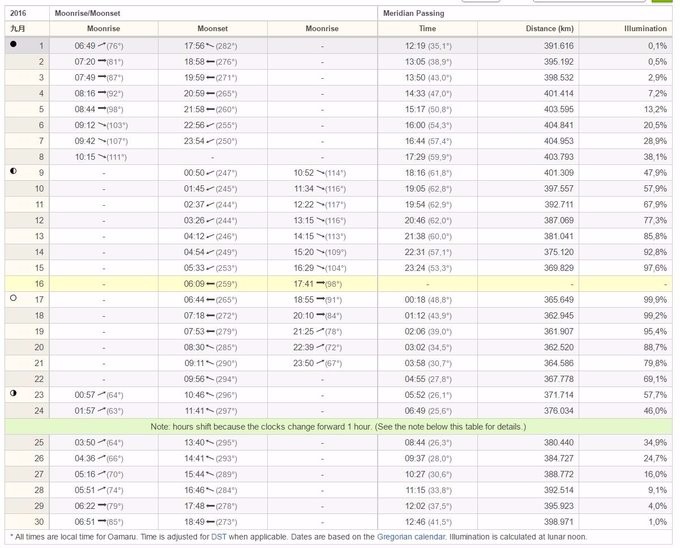The image size is (680, 548).
Task: Click the first quarter moon icon on day 9
Action: click(13, 171)
